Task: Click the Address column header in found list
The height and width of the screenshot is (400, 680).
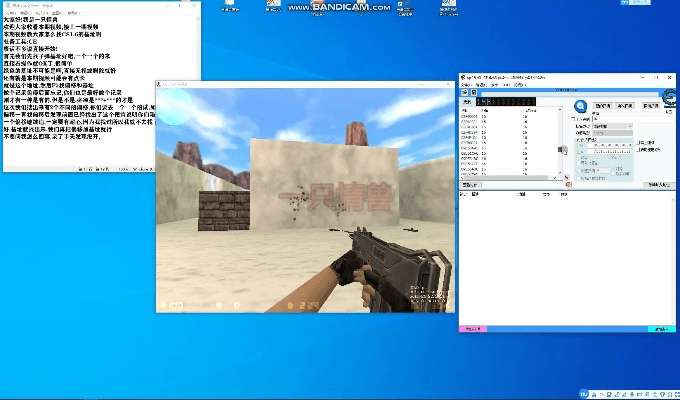Action: click(x=464, y=111)
